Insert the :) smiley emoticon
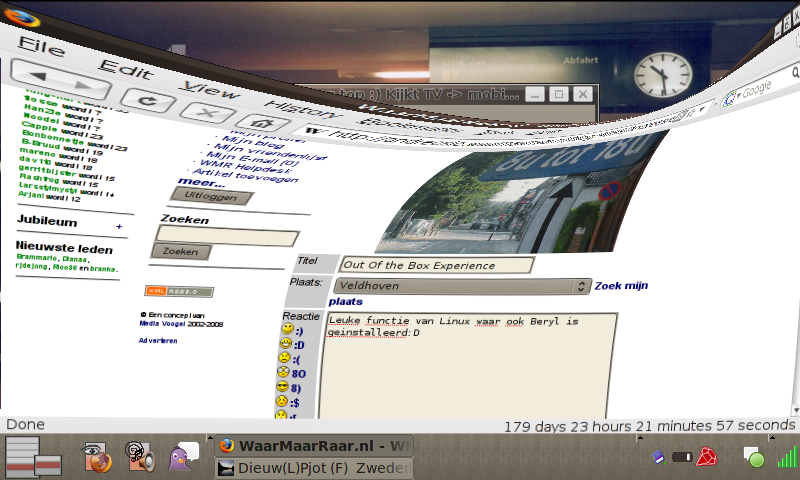The height and width of the screenshot is (480, 800). [287, 329]
